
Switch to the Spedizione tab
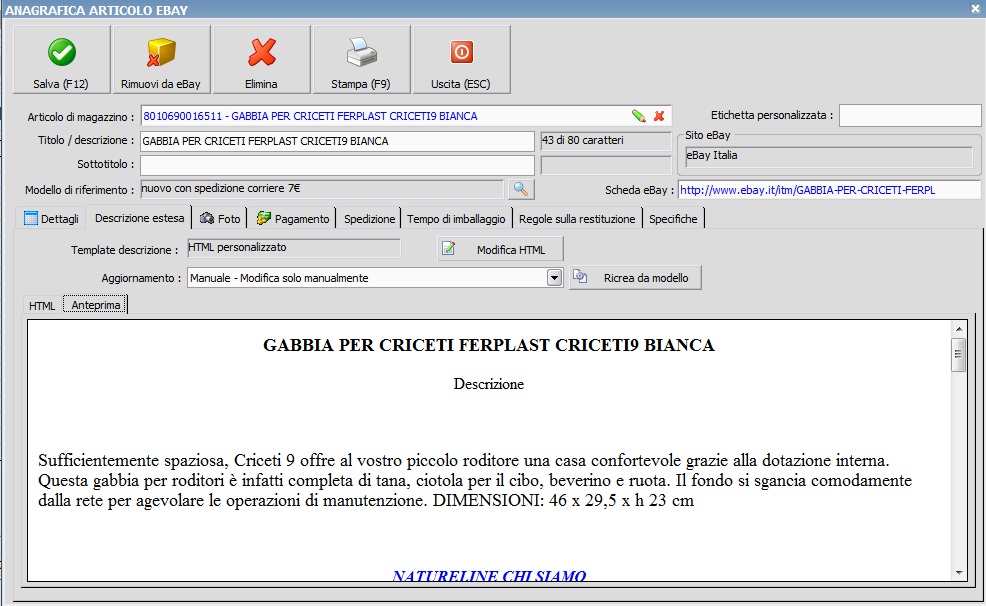click(x=369, y=219)
